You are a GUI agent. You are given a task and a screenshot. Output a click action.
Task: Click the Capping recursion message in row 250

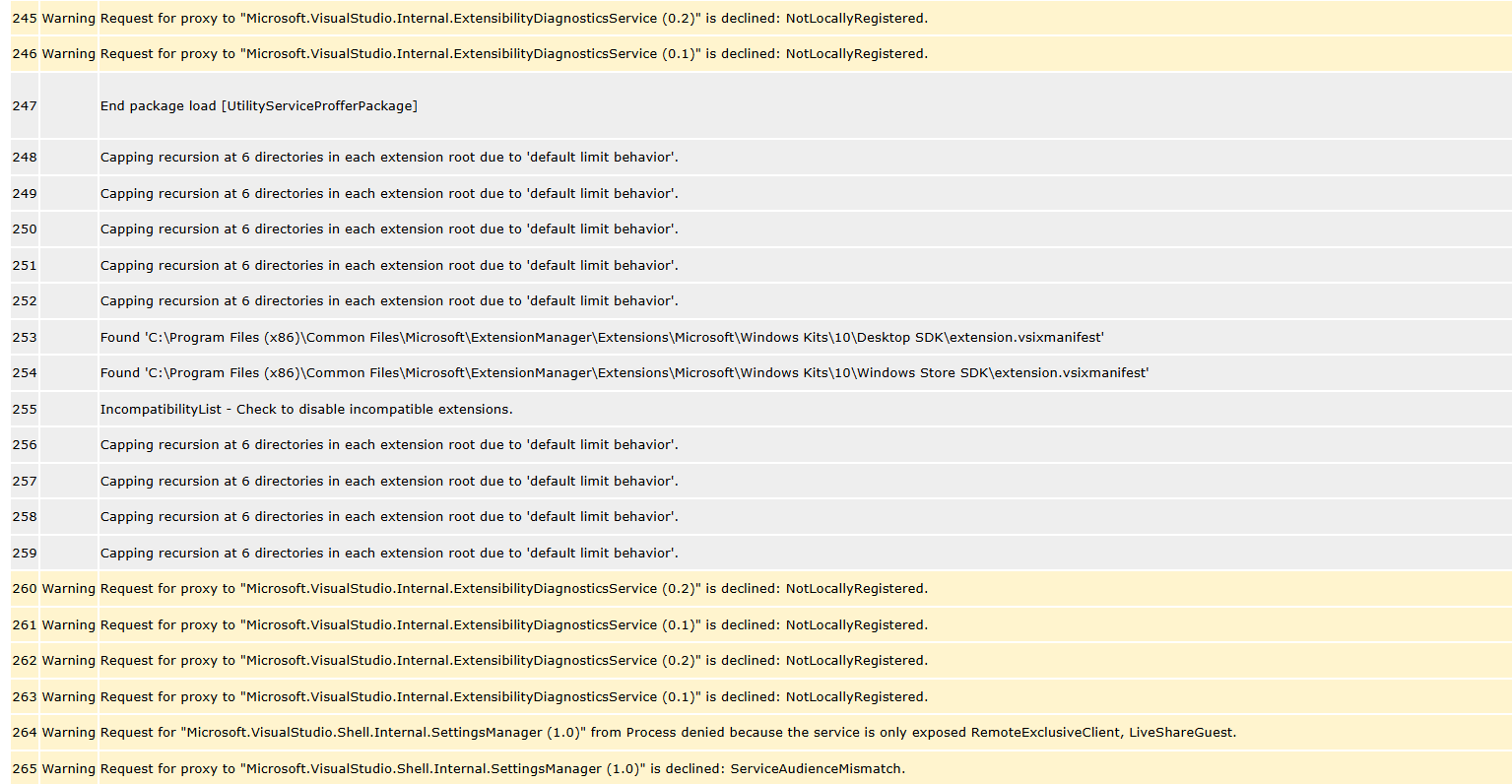(389, 229)
